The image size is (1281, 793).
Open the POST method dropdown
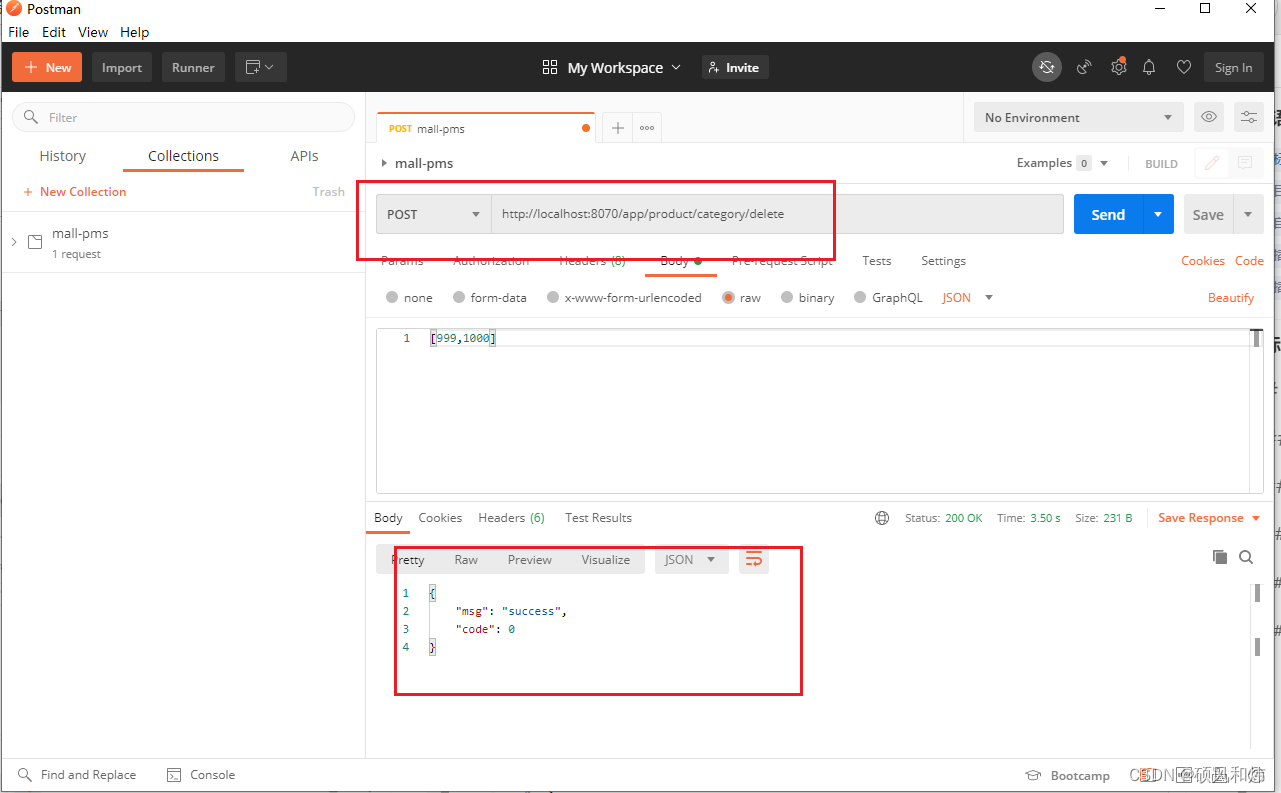point(433,214)
